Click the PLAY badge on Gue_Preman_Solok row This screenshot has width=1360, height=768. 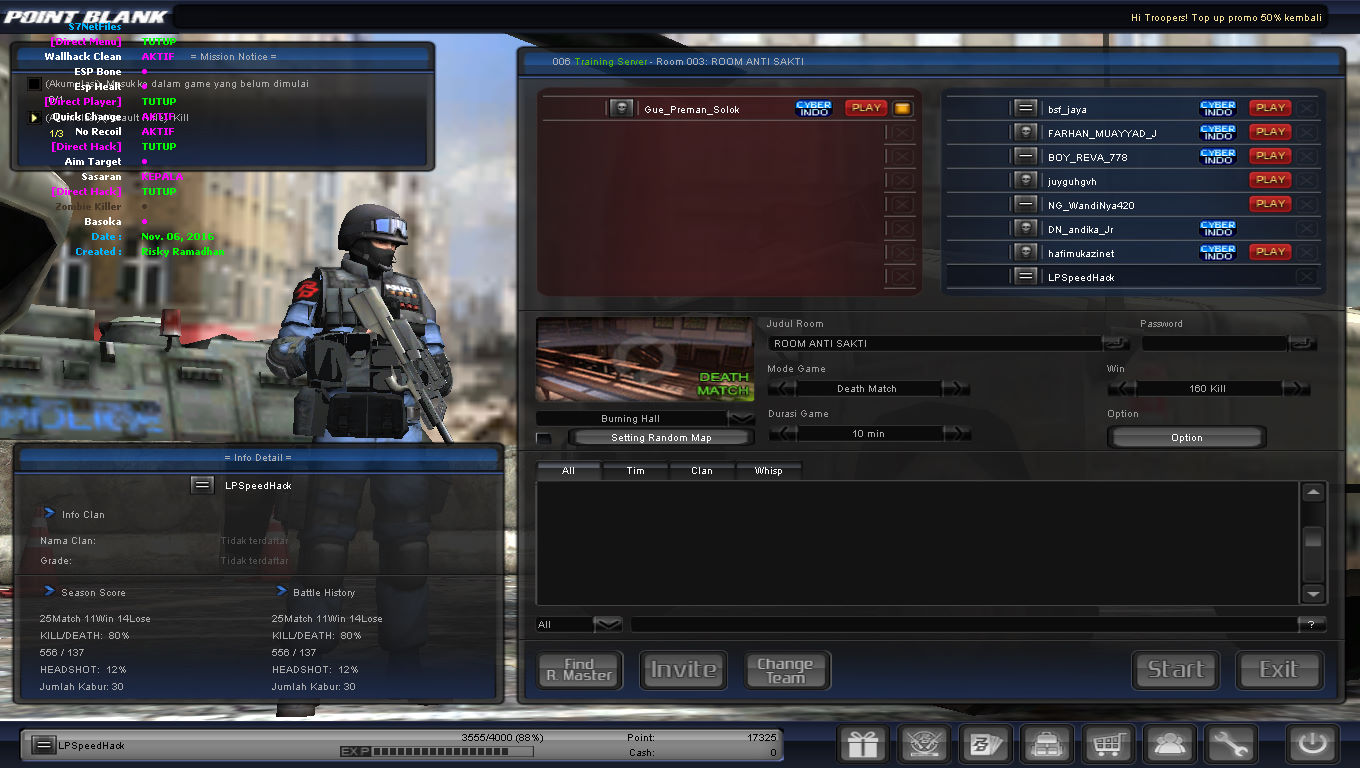pos(866,108)
